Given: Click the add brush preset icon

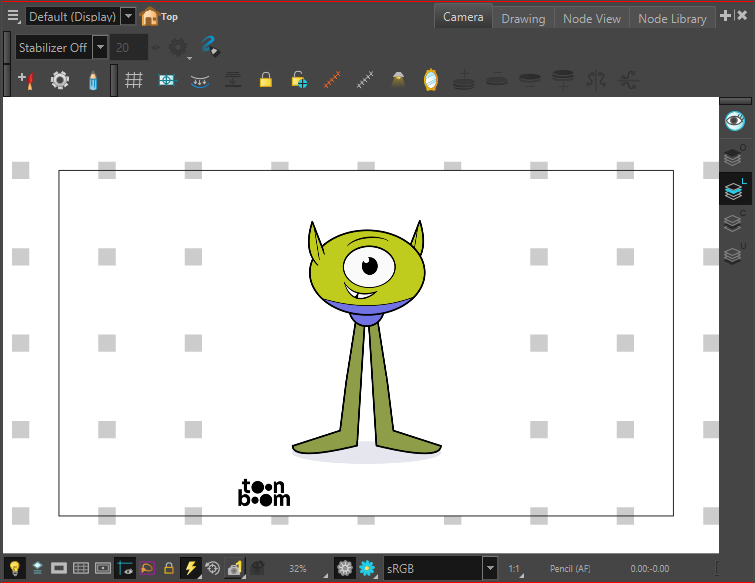Looking at the screenshot, I should pyautogui.click(x=26, y=80).
